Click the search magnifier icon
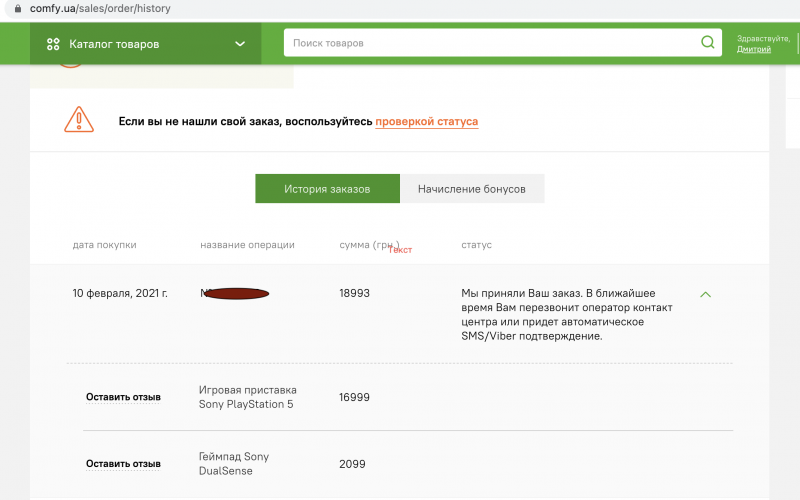The image size is (800, 500). click(x=707, y=43)
